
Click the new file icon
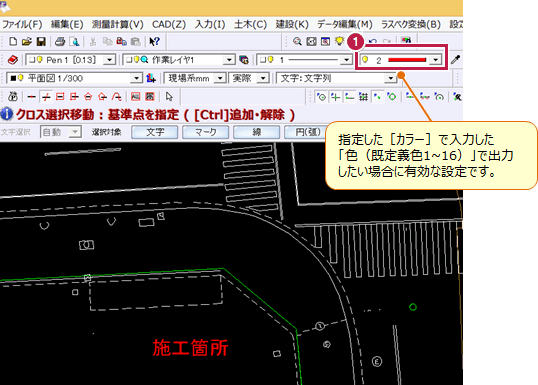pos(13,42)
